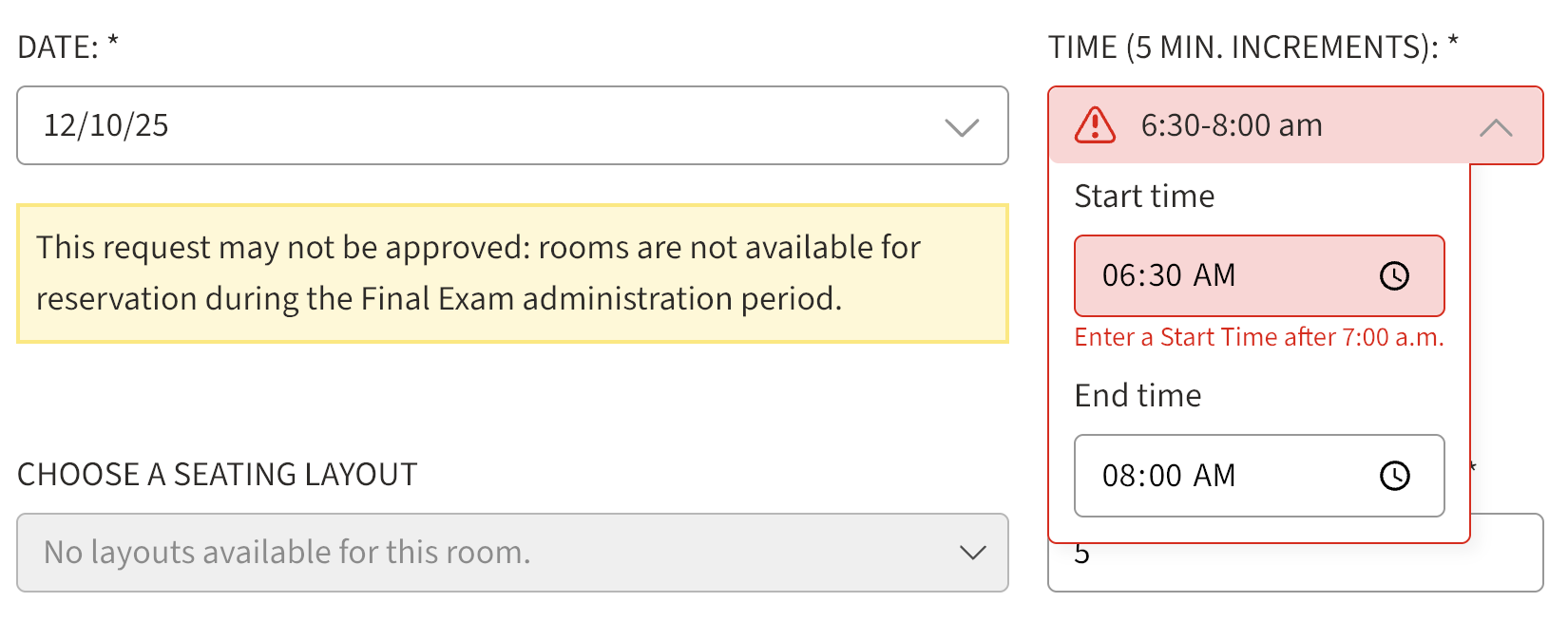Click the End time label
This screenshot has width=1568, height=621.
pos(1138,396)
